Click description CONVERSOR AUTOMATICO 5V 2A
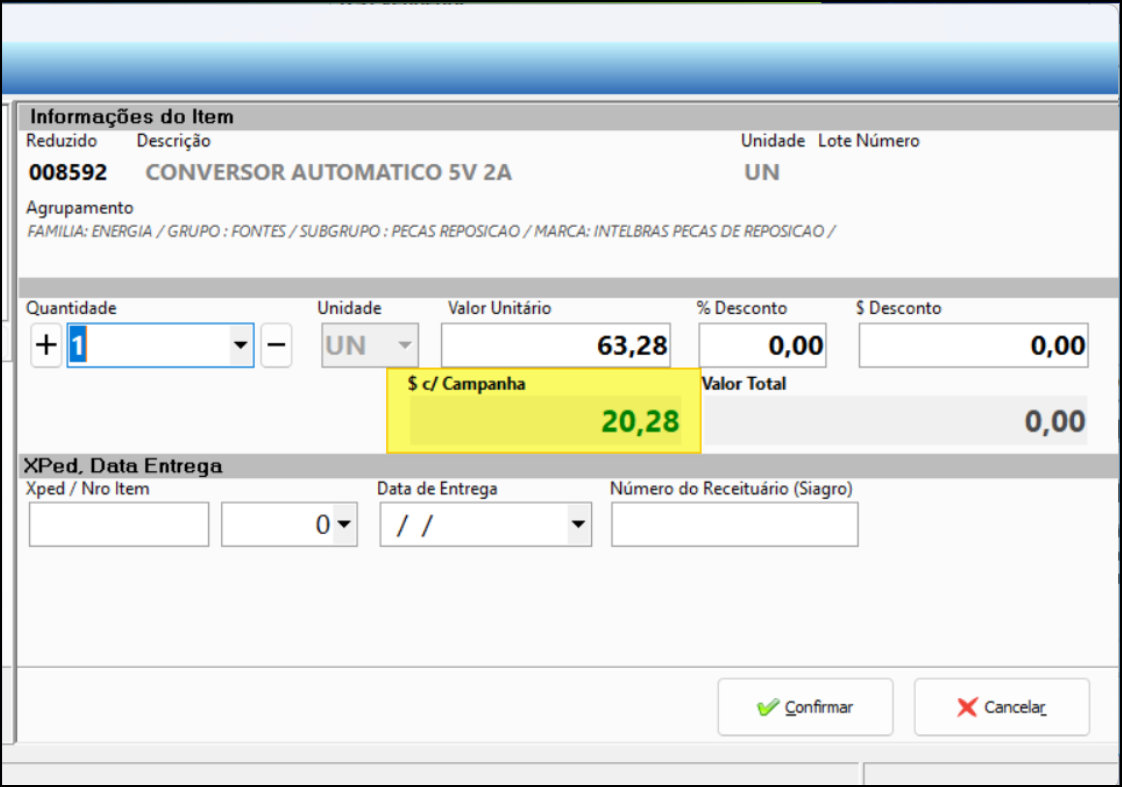1122x787 pixels. [x=328, y=172]
